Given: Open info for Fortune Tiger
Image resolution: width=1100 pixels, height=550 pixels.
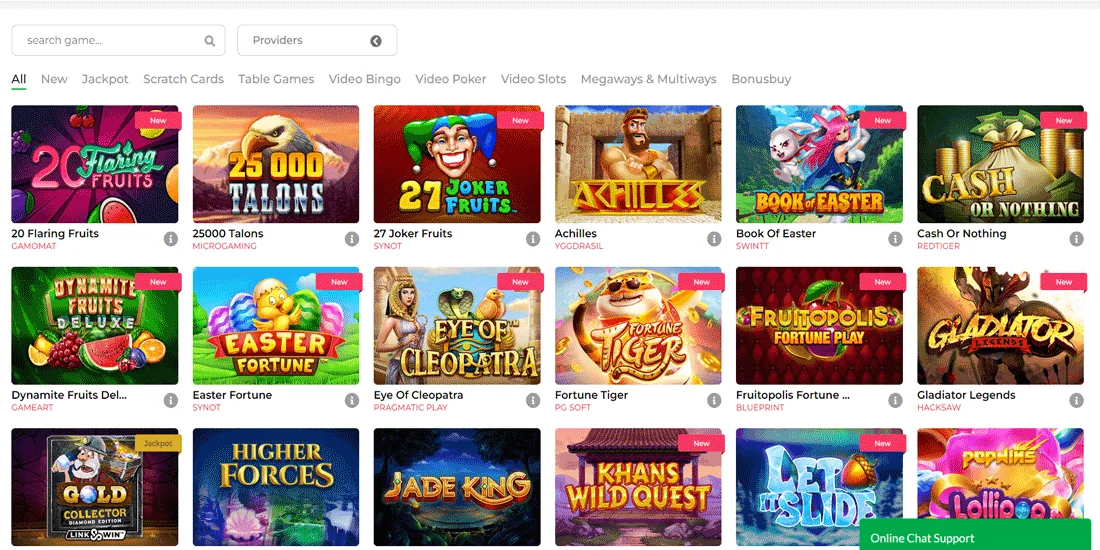Looking at the screenshot, I should click(714, 401).
